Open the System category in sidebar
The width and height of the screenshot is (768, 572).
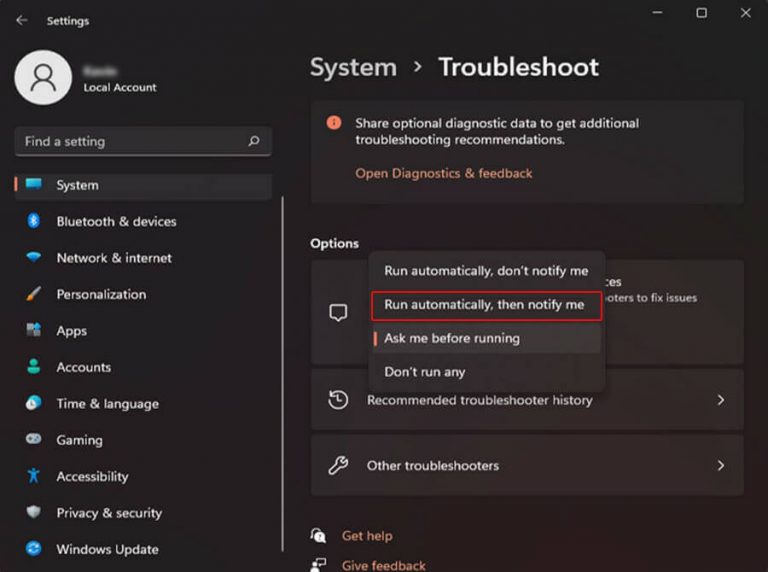tap(143, 186)
